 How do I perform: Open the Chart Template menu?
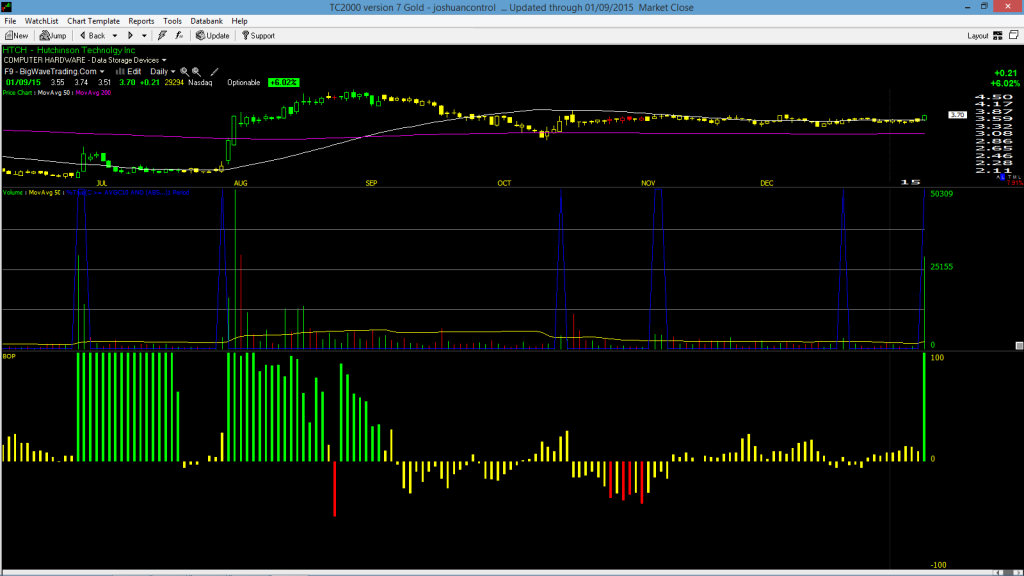93,21
